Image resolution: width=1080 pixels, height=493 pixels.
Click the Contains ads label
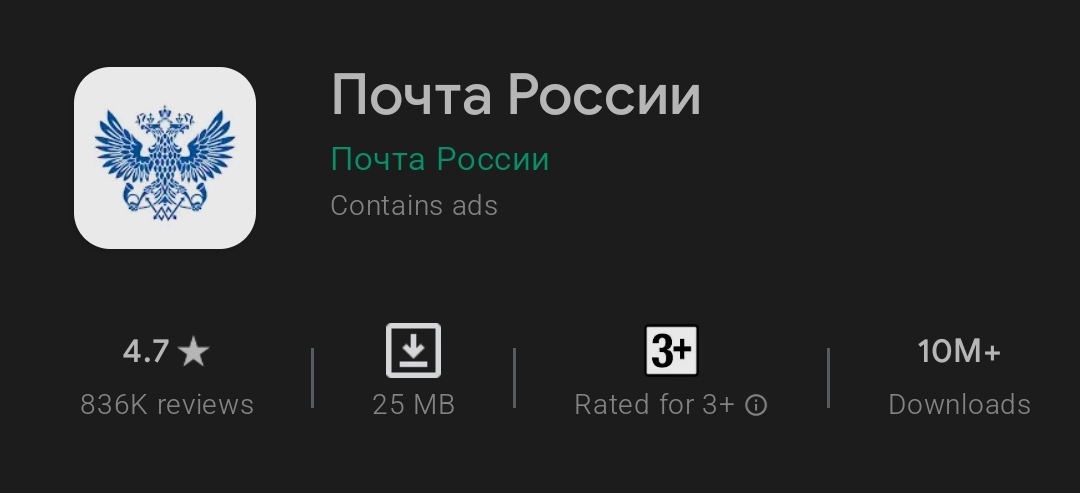coord(414,205)
